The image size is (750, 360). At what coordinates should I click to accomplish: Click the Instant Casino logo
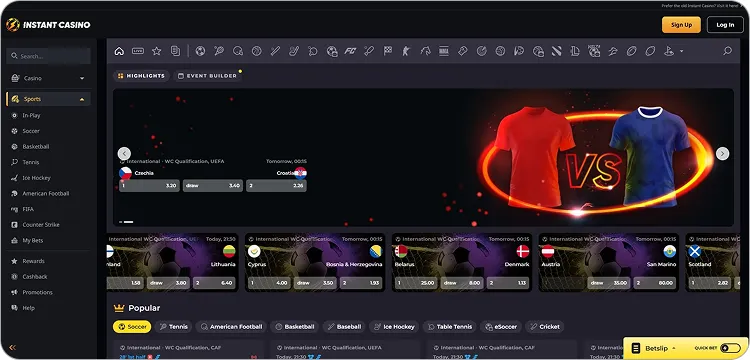pyautogui.click(x=48, y=25)
